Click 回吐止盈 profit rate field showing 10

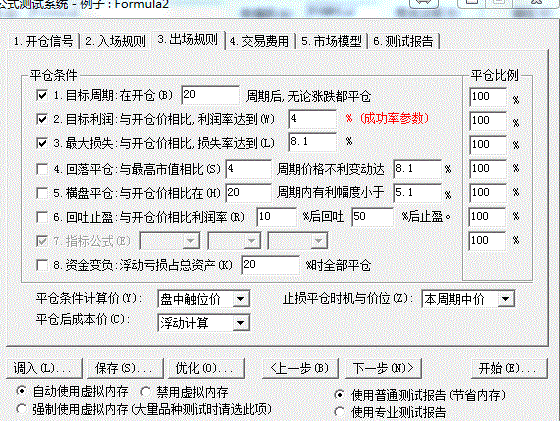coord(276,217)
